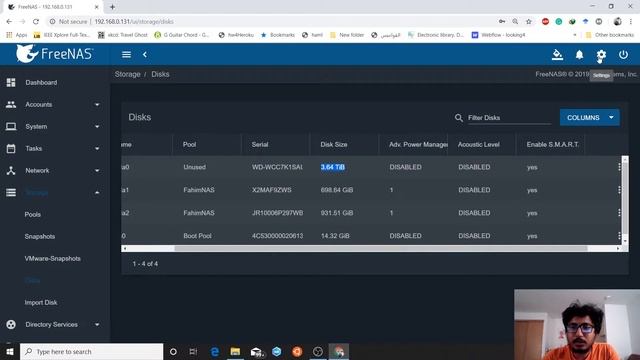The width and height of the screenshot is (640, 360).
Task: Open new browser tab
Action: (112, 7)
